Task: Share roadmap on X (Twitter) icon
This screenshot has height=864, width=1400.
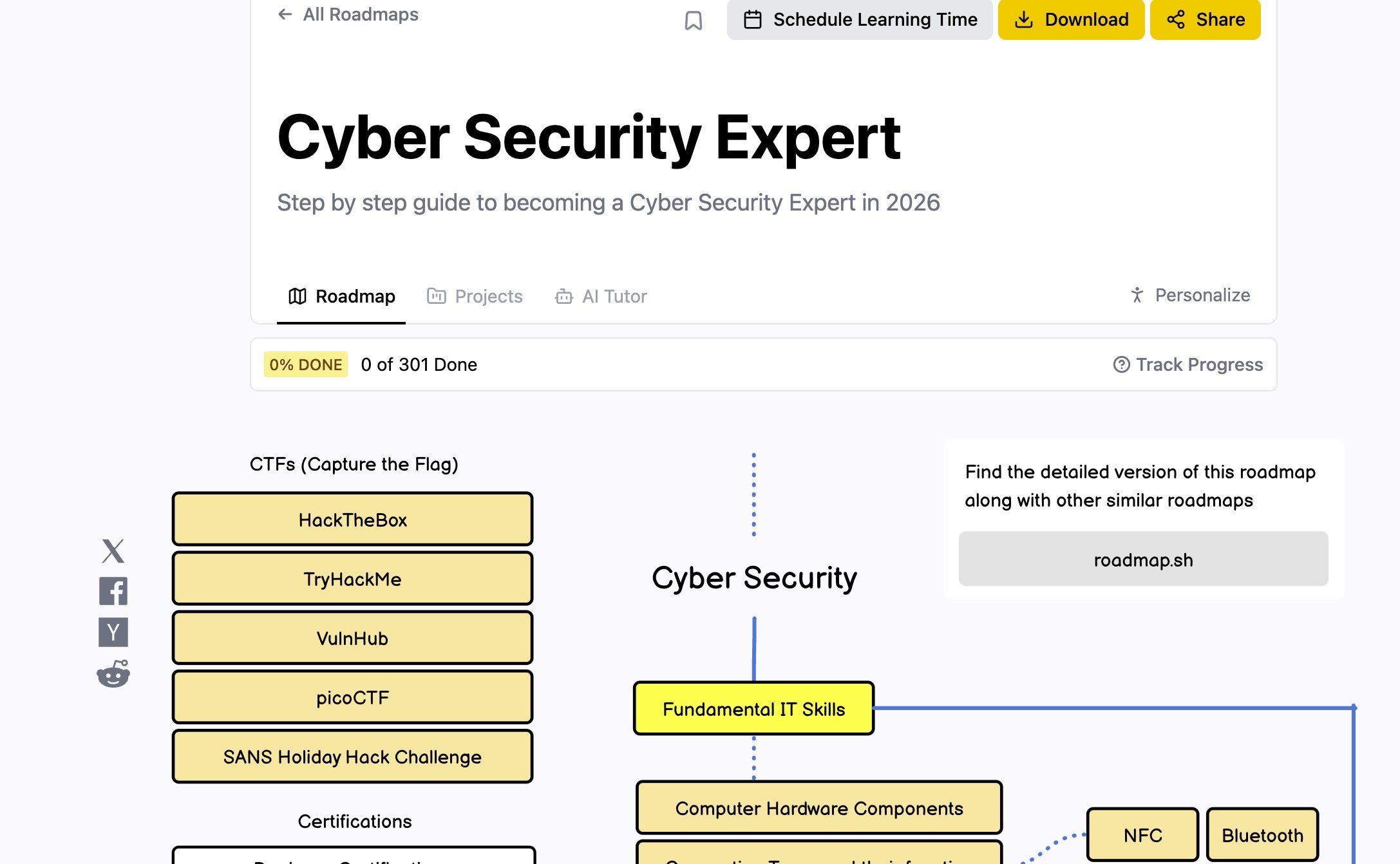Action: pos(113,551)
